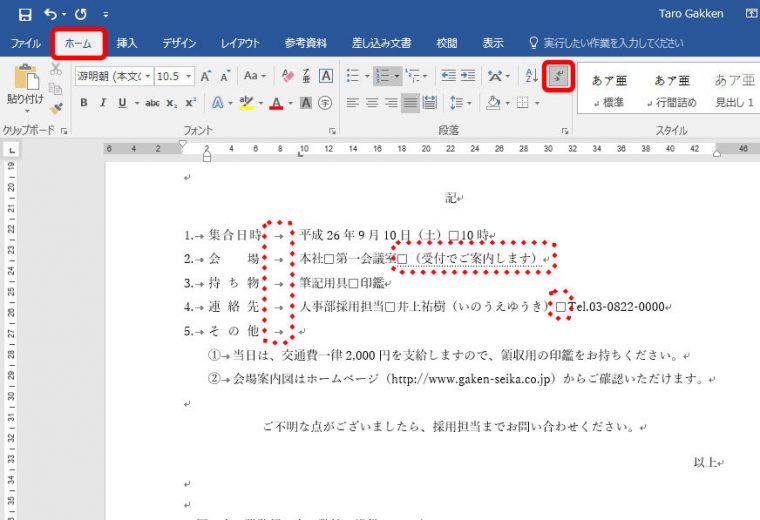Image resolution: width=760 pixels, height=520 pixels.
Task: Cut selection with the scissors icon
Action: click(56, 69)
